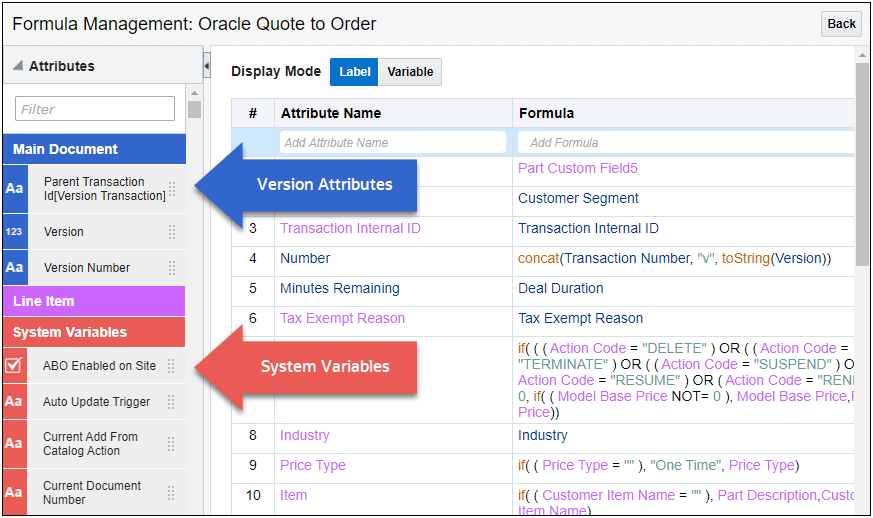Click the attributes list vertical scrollbar

coord(194,109)
